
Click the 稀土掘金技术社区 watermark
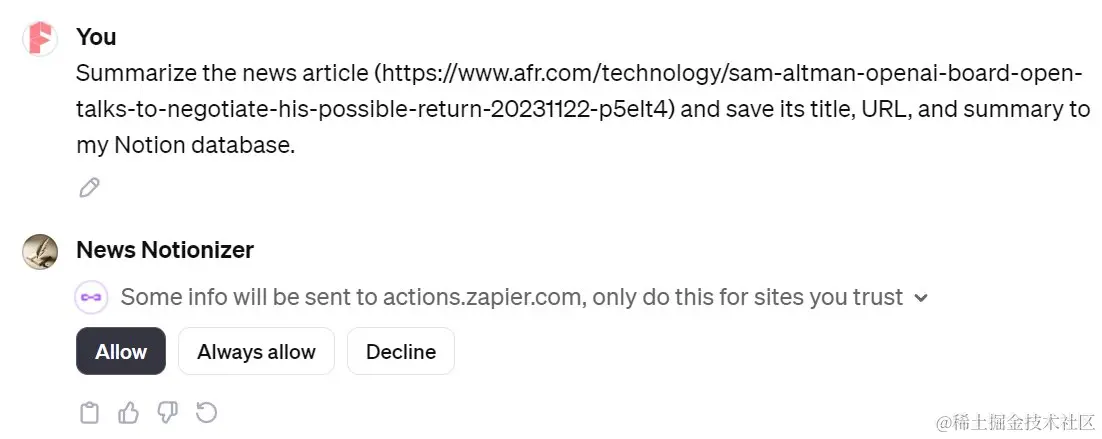click(x=1015, y=422)
